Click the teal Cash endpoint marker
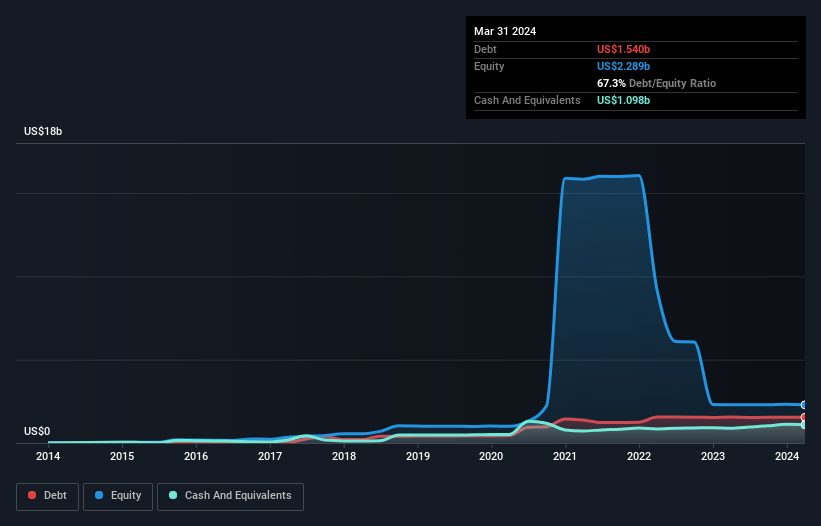Screen dimensions: 821x526 pyautogui.click(x=804, y=424)
